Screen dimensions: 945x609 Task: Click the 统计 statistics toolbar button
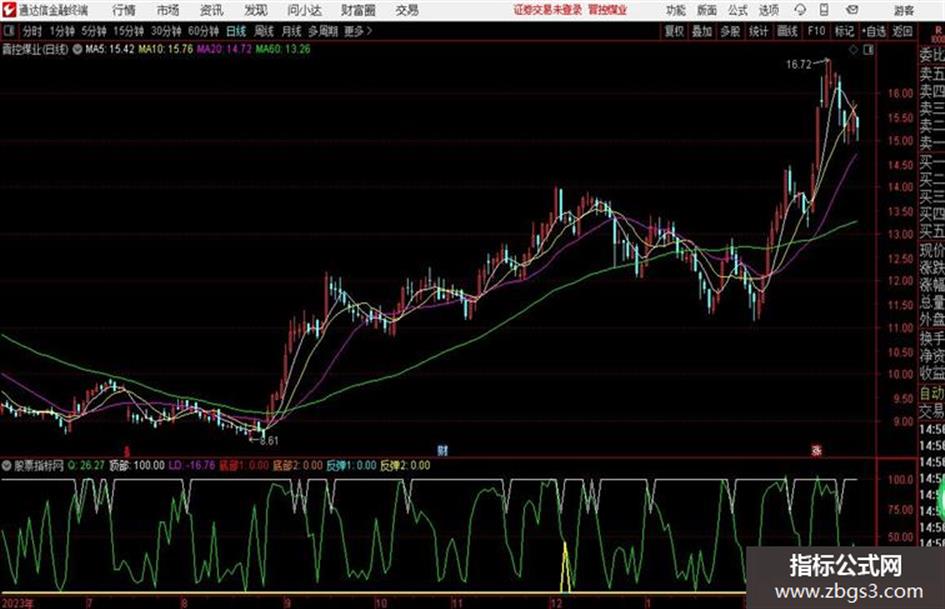point(758,31)
